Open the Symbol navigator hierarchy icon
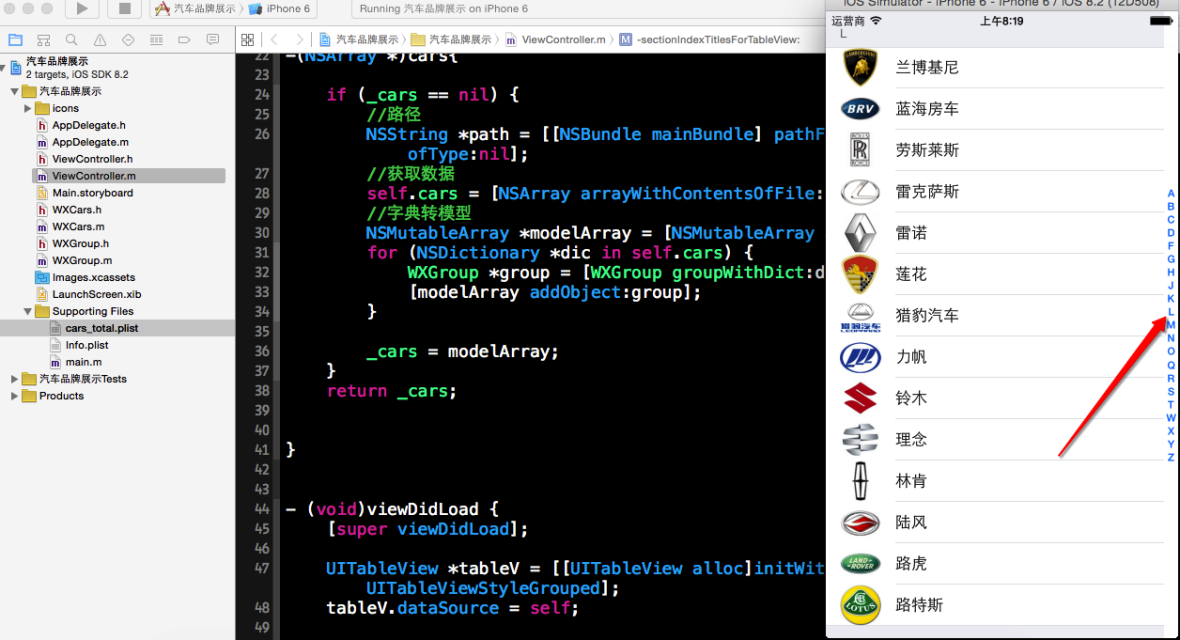 [x=44, y=40]
